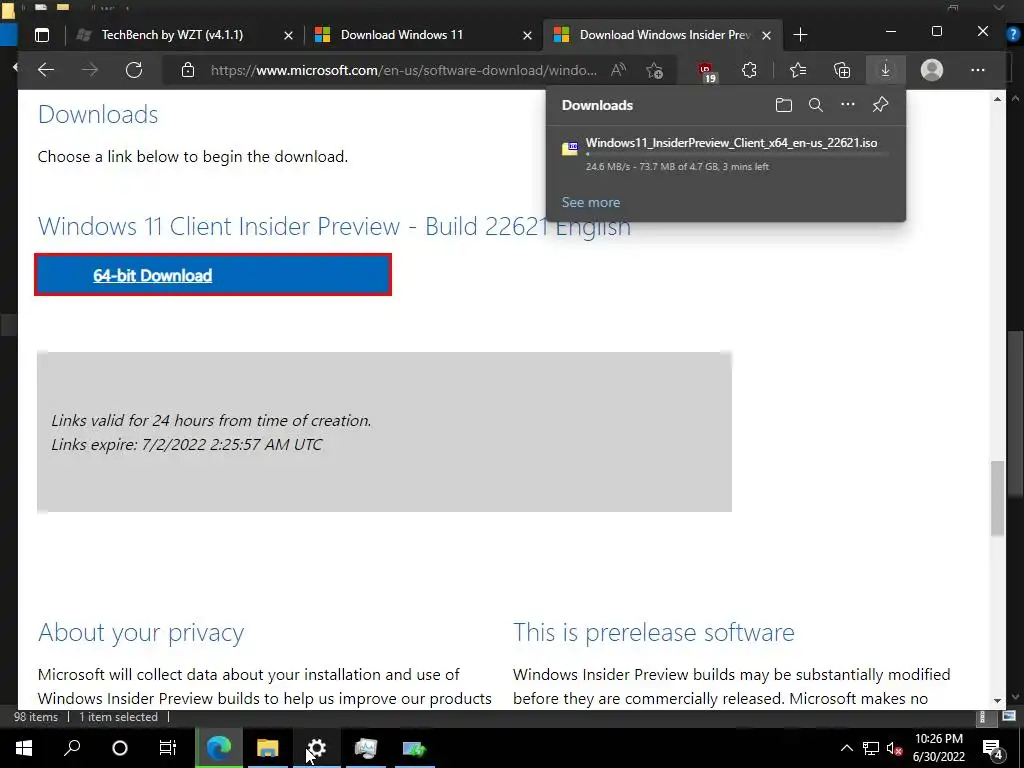The image size is (1024, 768).
Task: Close the Download Windows Insider Preview tab
Action: (767, 35)
